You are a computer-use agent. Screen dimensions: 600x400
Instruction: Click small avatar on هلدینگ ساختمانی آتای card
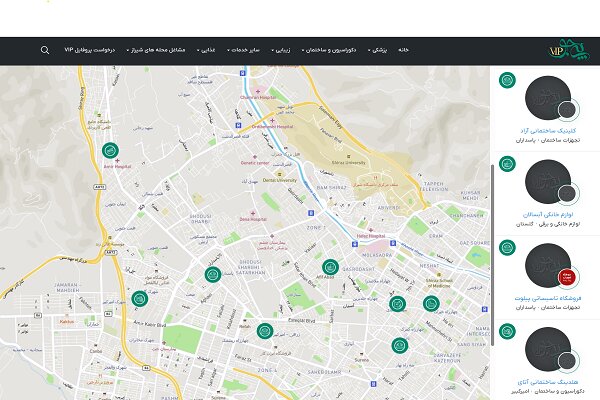point(567,361)
